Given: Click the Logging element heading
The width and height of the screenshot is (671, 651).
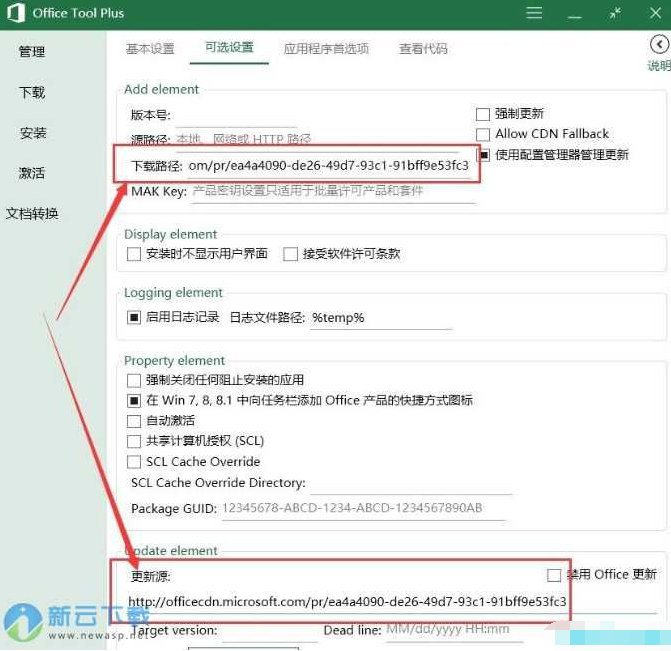Looking at the screenshot, I should click(x=173, y=293).
